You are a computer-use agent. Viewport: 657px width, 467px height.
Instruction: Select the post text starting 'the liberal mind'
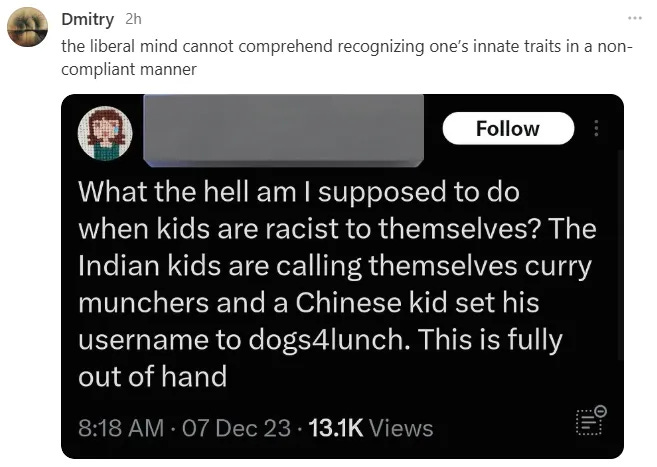347,58
